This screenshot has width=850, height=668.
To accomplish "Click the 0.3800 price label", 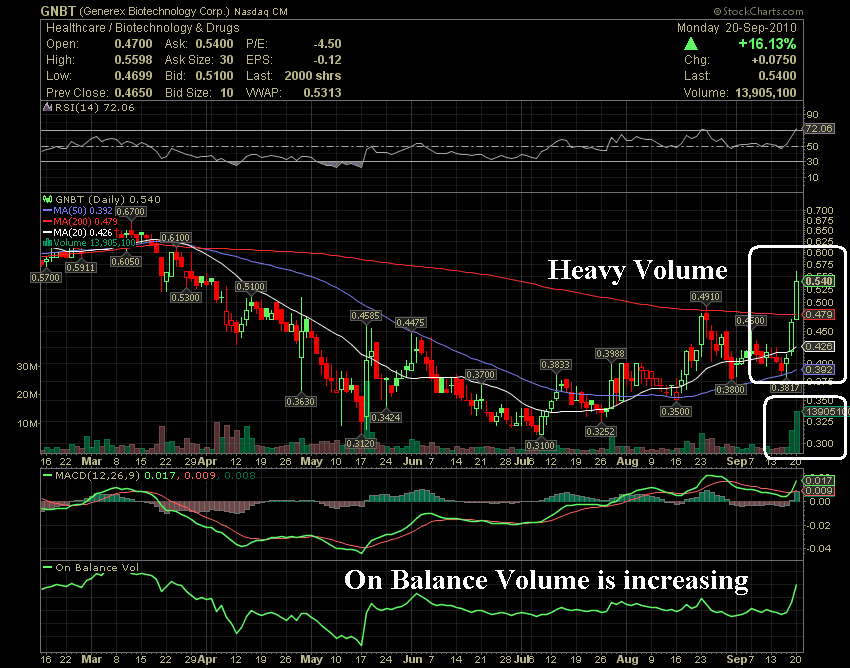I will coord(731,389).
